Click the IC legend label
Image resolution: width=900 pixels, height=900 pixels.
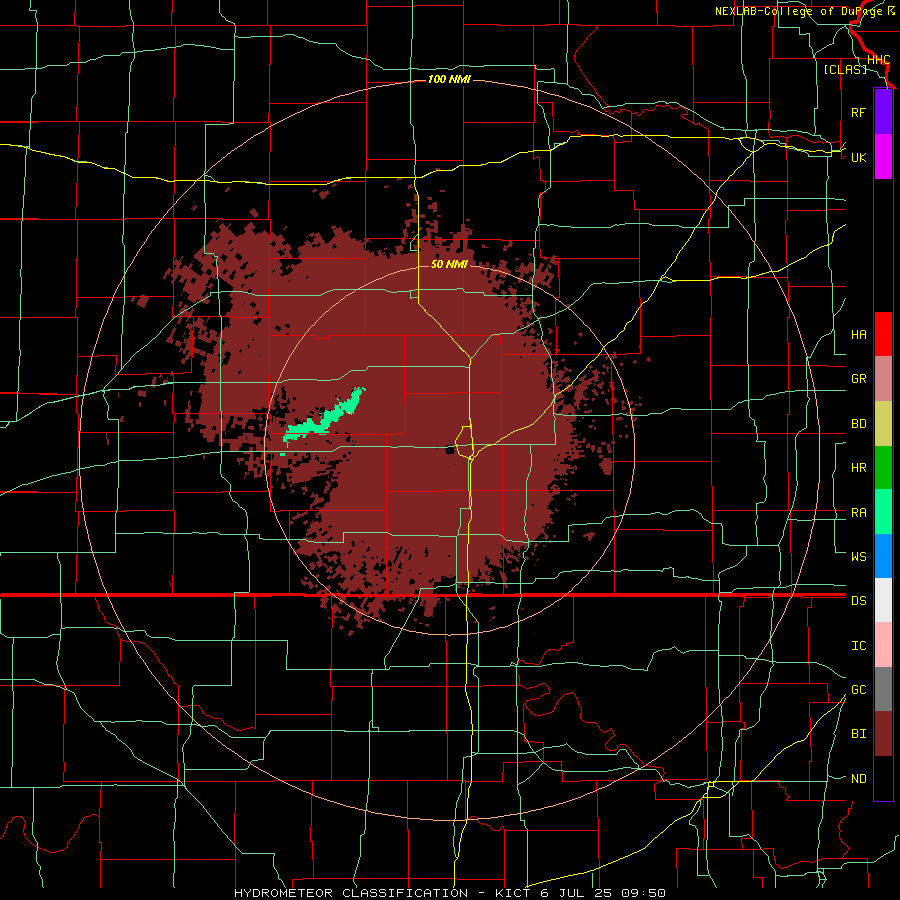(859, 646)
